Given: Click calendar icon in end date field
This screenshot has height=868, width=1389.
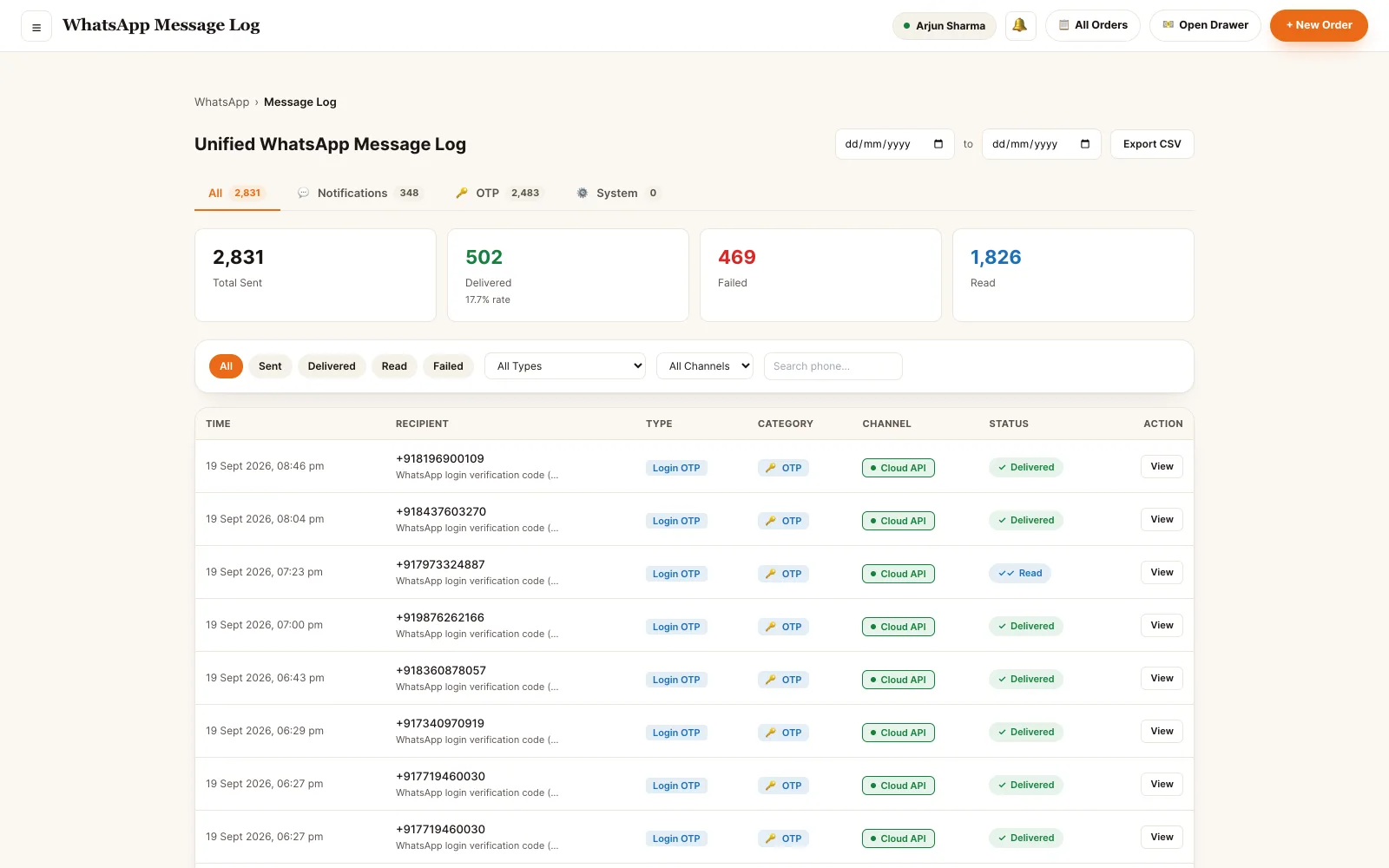Looking at the screenshot, I should [1085, 144].
